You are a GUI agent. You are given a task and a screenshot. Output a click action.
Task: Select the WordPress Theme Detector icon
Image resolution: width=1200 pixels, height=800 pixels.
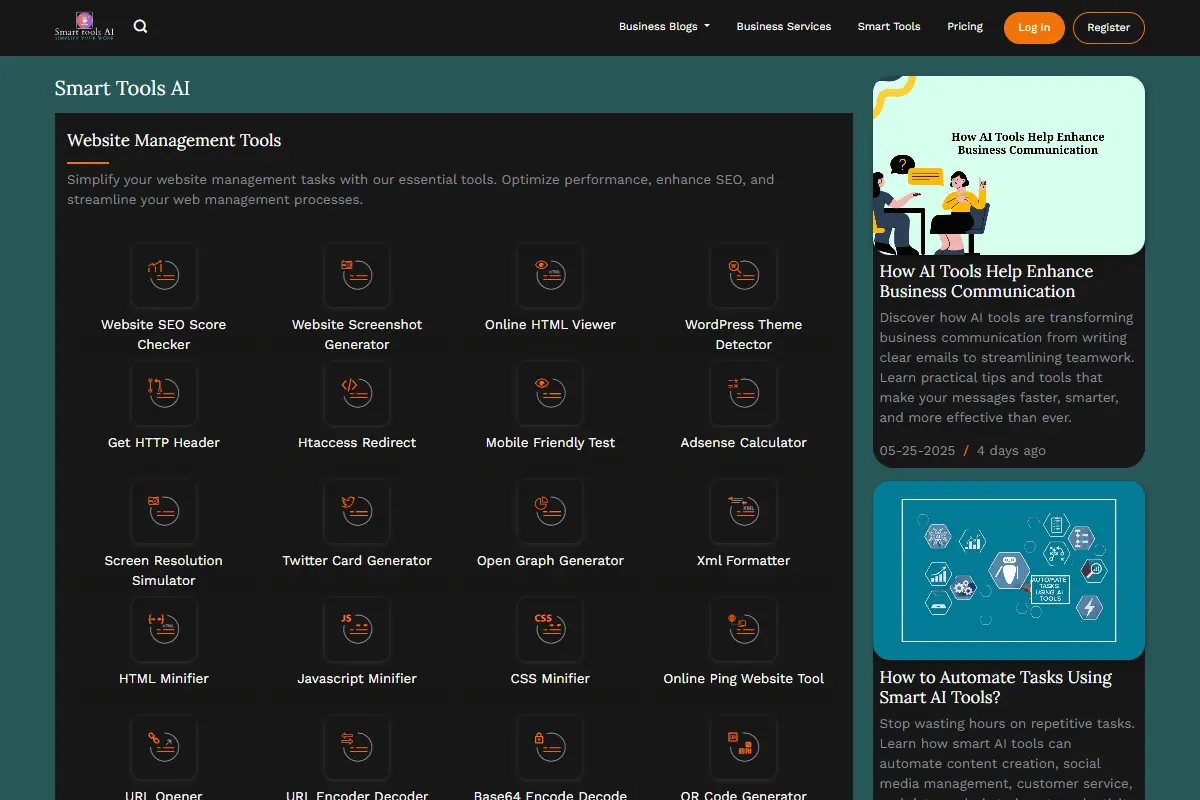click(743, 275)
